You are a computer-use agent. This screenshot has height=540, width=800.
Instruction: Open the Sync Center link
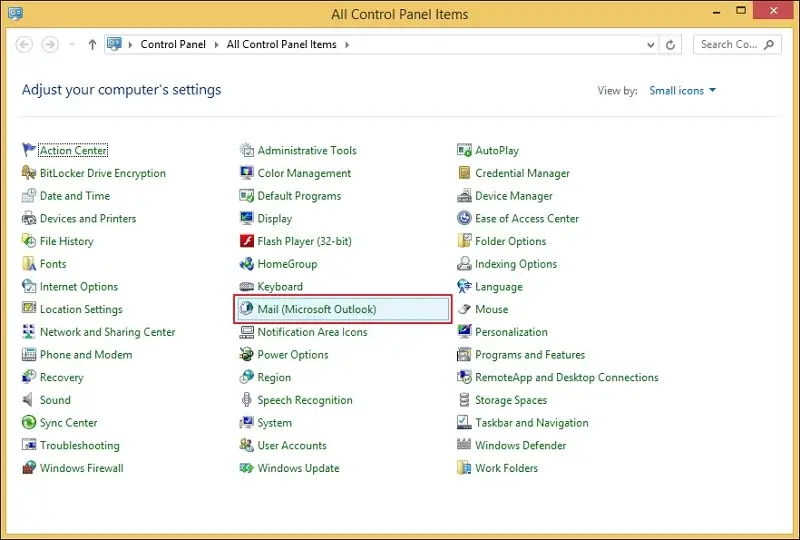pyautogui.click(x=68, y=423)
